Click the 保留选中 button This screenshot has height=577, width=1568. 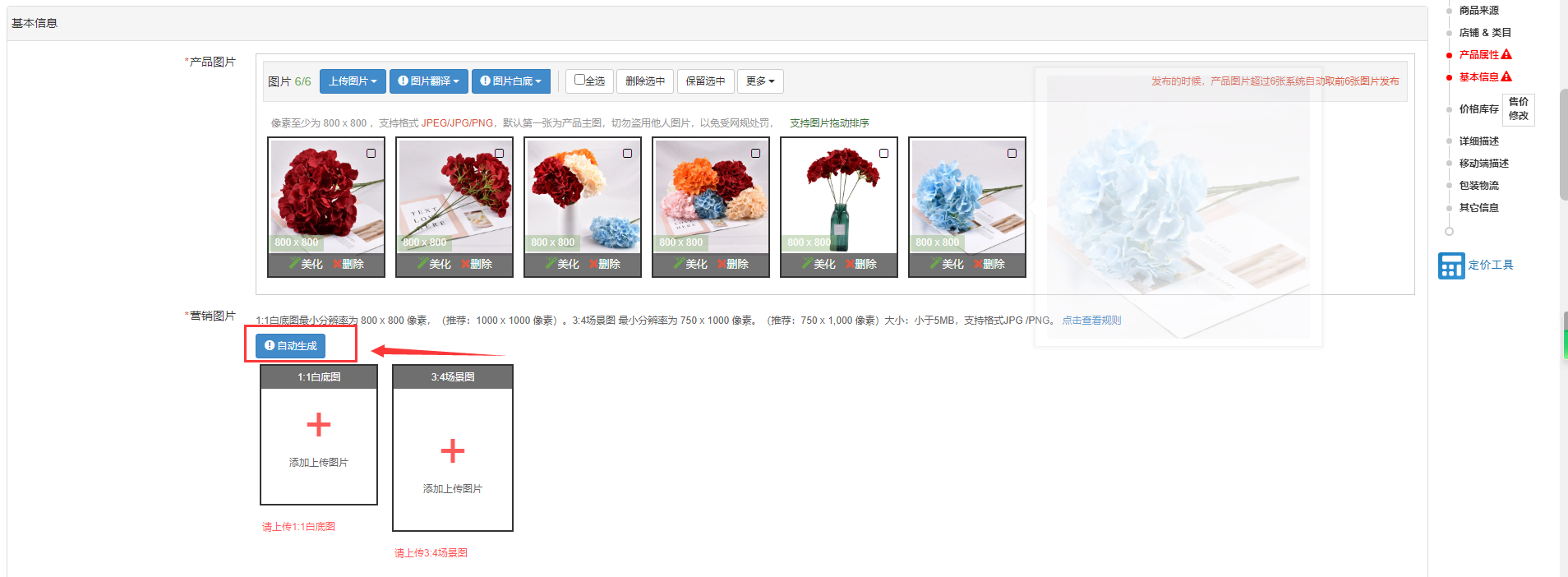tap(706, 81)
